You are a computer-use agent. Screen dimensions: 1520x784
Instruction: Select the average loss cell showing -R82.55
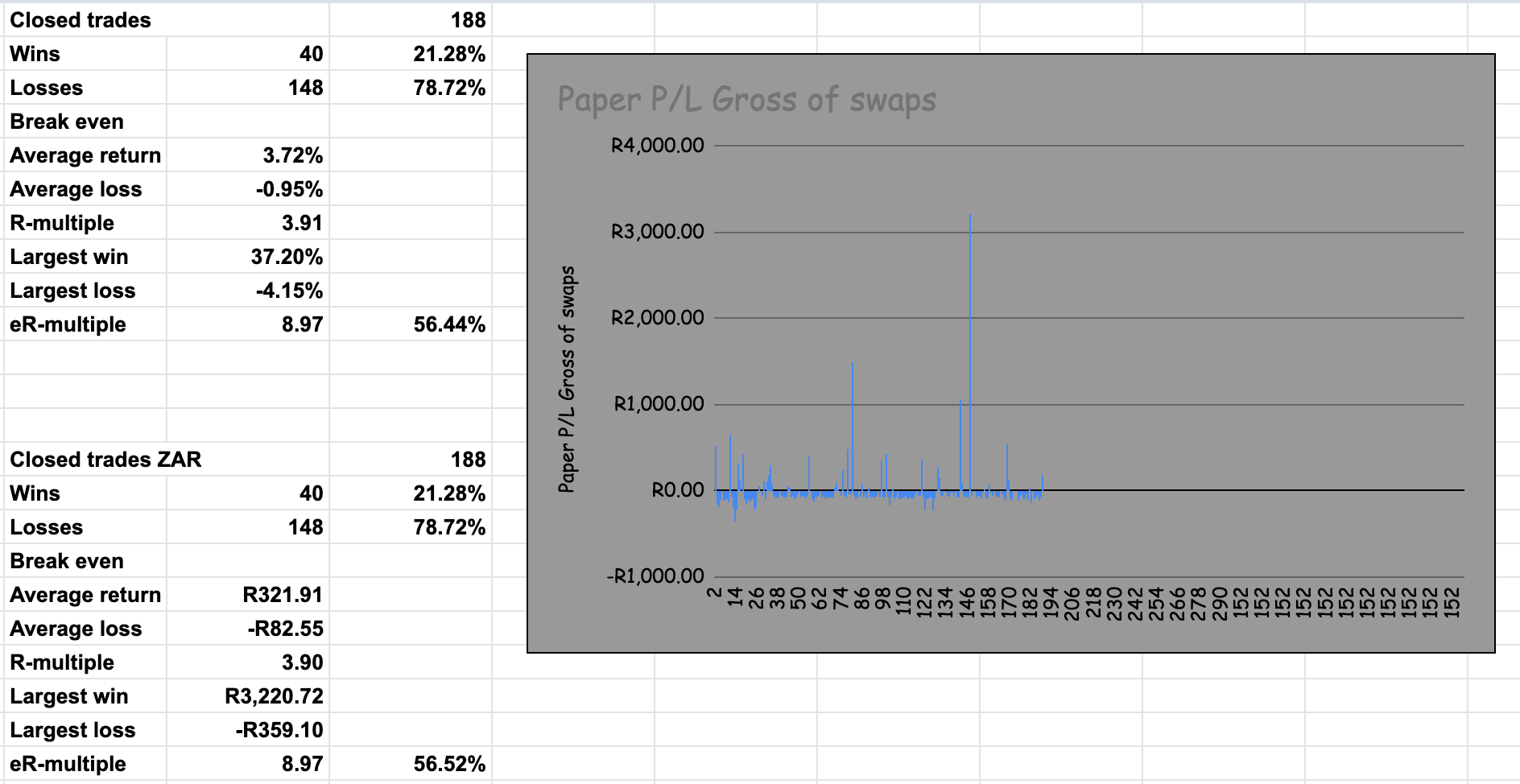click(284, 629)
